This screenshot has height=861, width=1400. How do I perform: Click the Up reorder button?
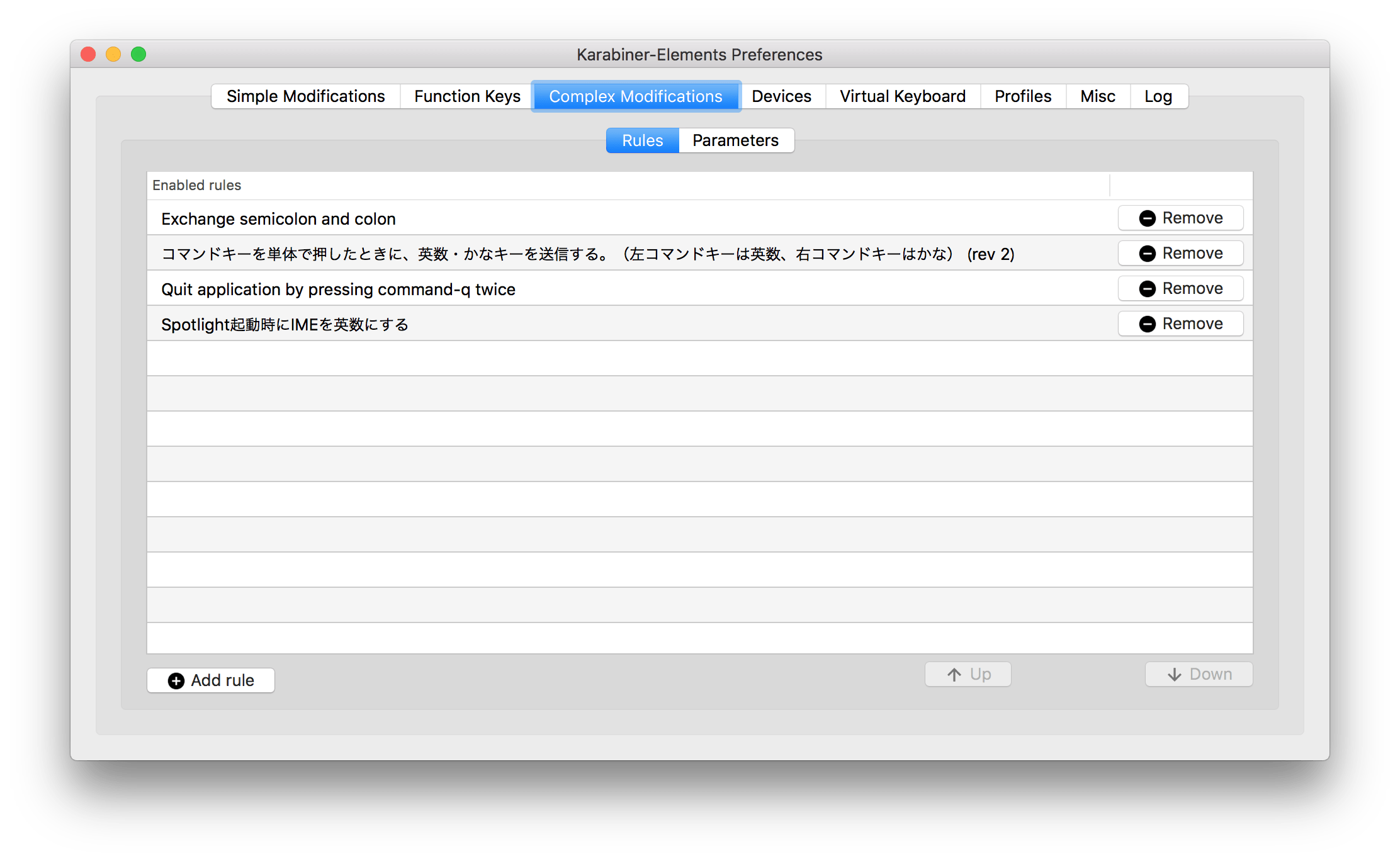(x=968, y=674)
